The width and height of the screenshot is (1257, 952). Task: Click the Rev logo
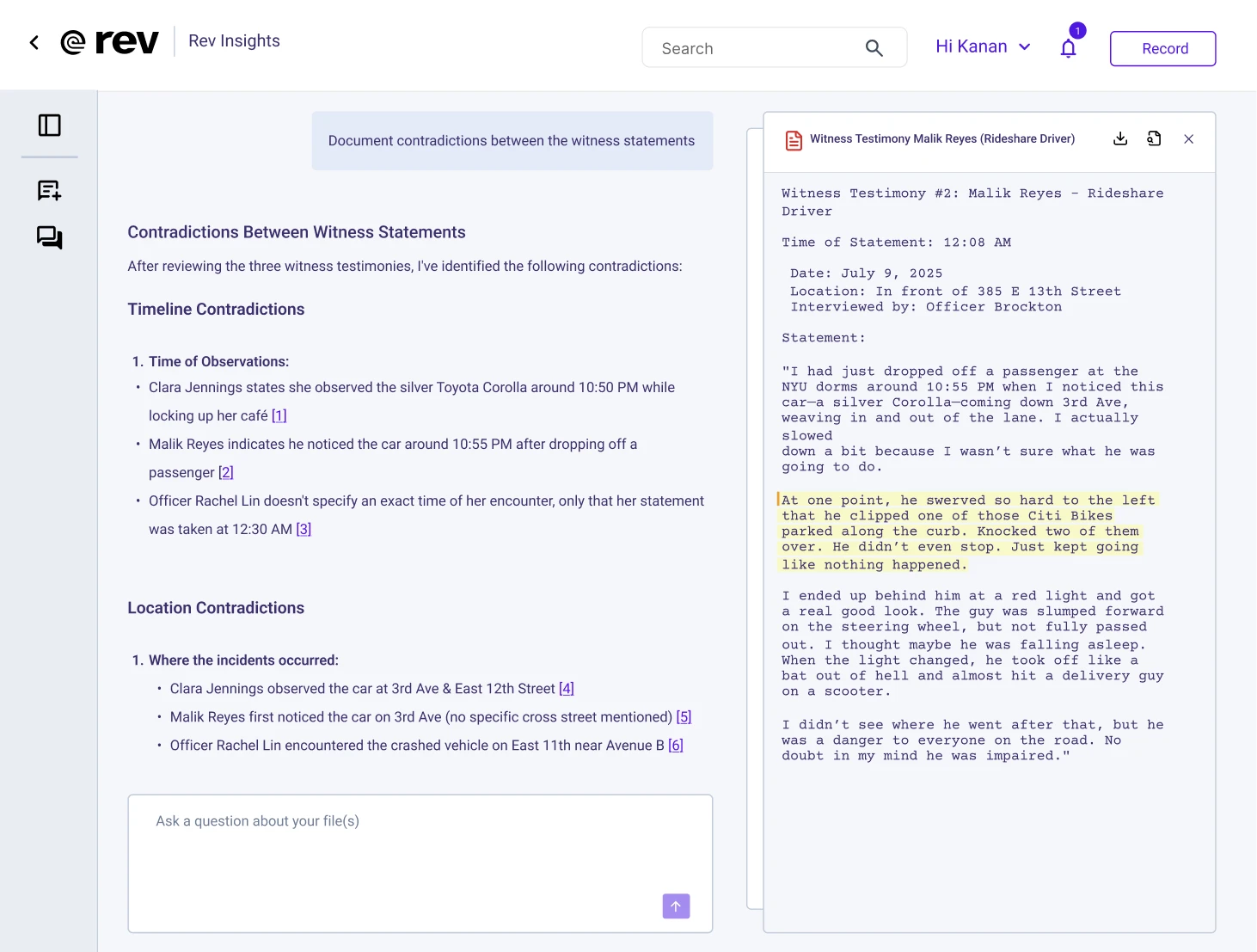click(109, 40)
